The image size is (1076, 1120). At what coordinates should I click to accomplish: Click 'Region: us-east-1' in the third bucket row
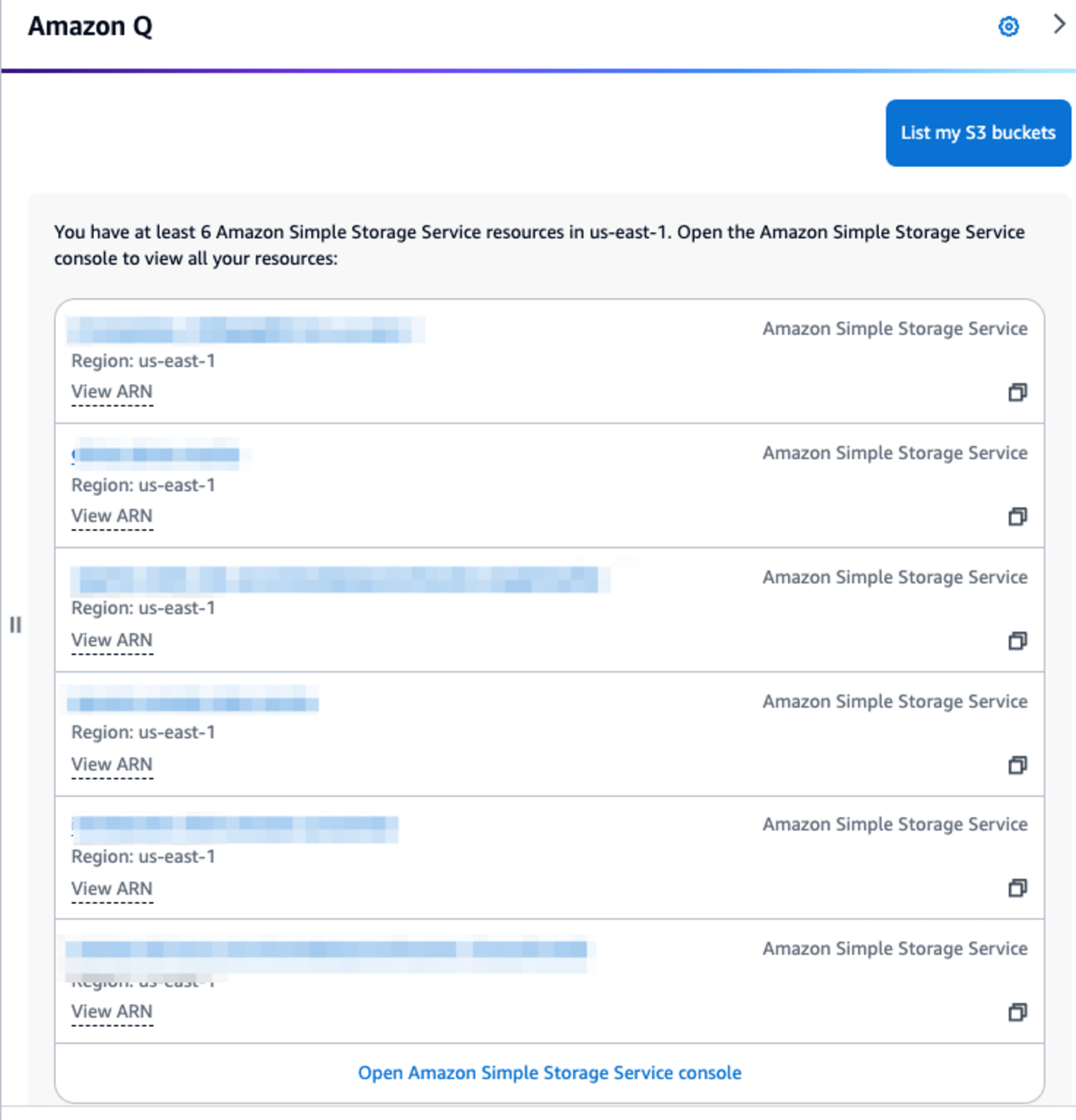click(x=143, y=608)
